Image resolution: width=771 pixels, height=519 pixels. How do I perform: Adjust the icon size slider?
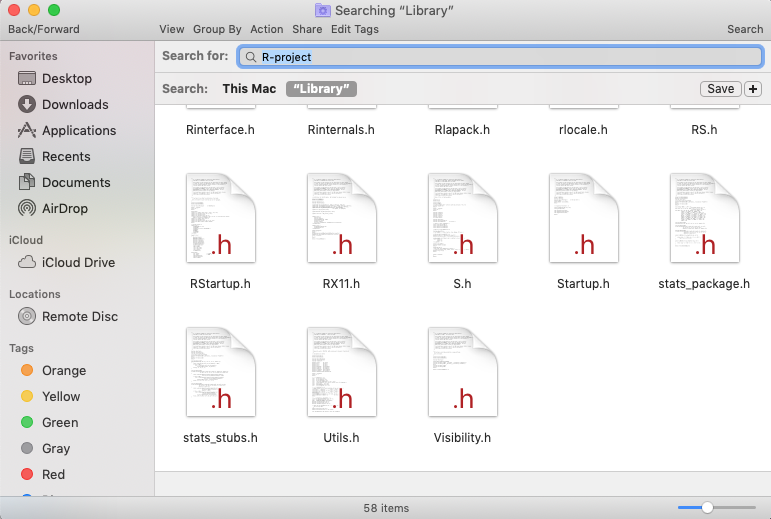pyautogui.click(x=707, y=508)
